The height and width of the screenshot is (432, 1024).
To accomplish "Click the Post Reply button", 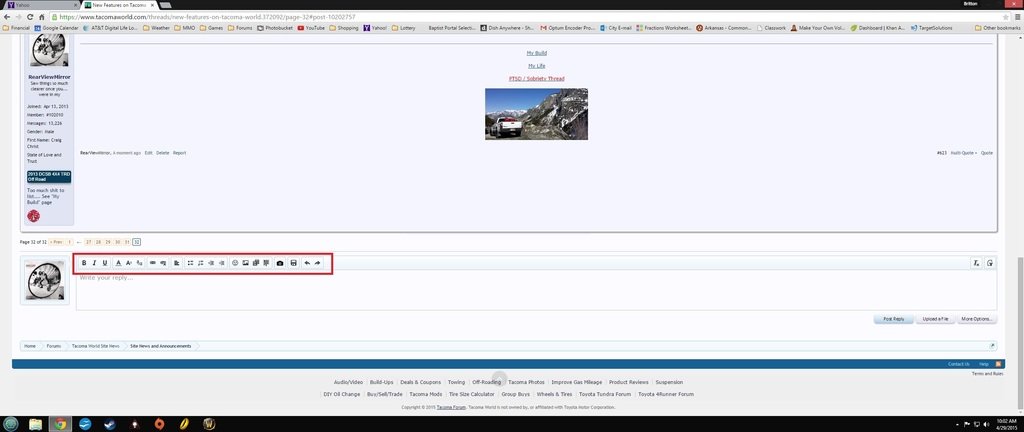I will [893, 319].
